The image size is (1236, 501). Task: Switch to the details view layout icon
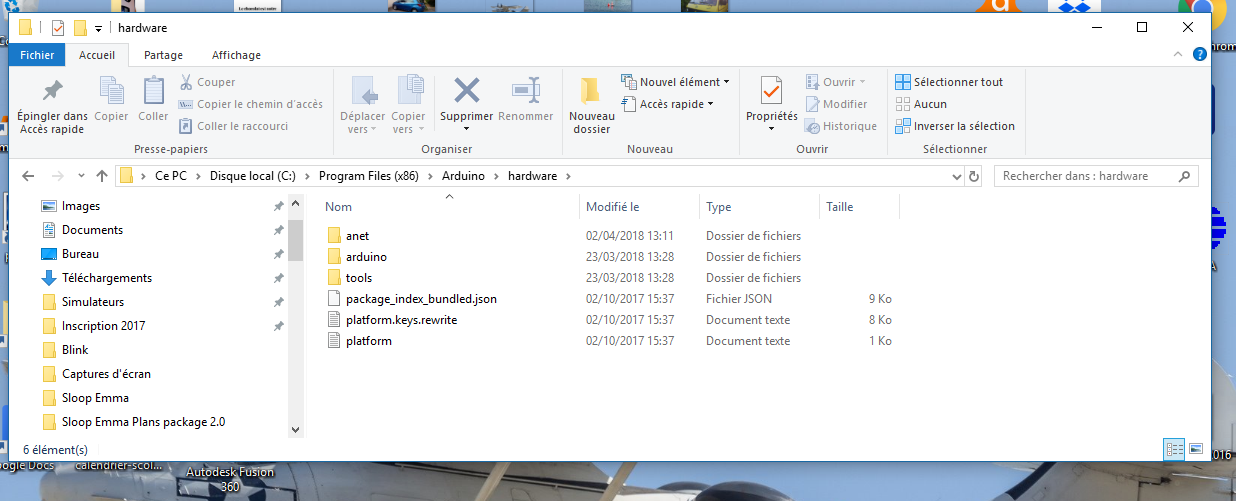click(1174, 449)
